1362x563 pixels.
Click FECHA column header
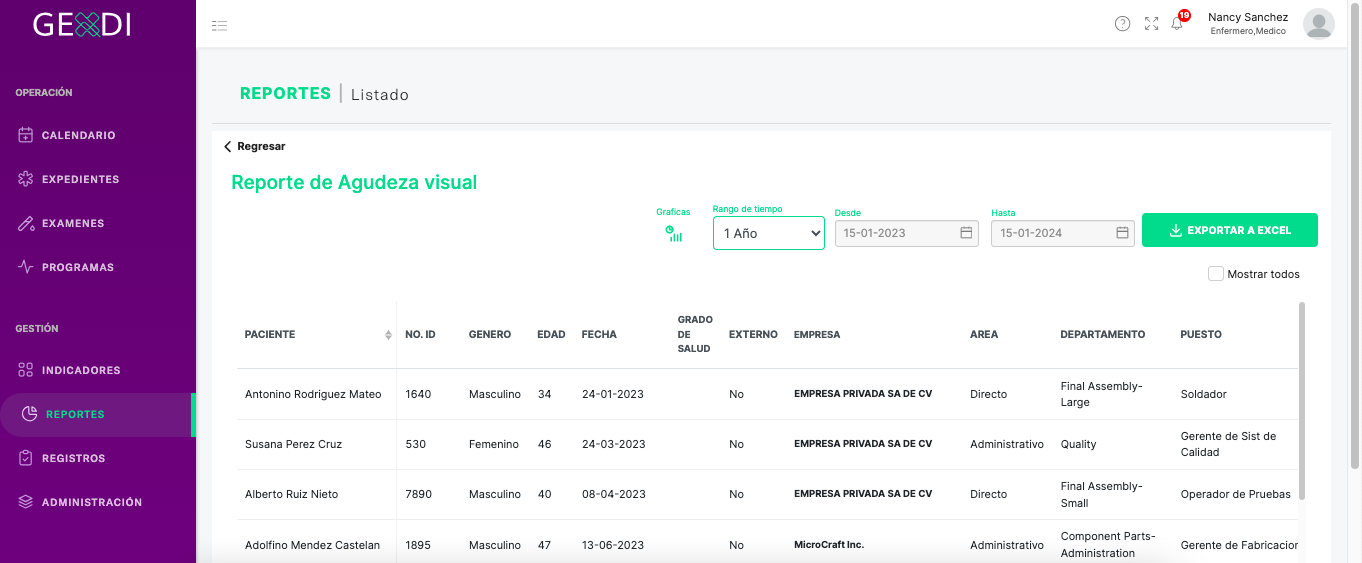599,335
